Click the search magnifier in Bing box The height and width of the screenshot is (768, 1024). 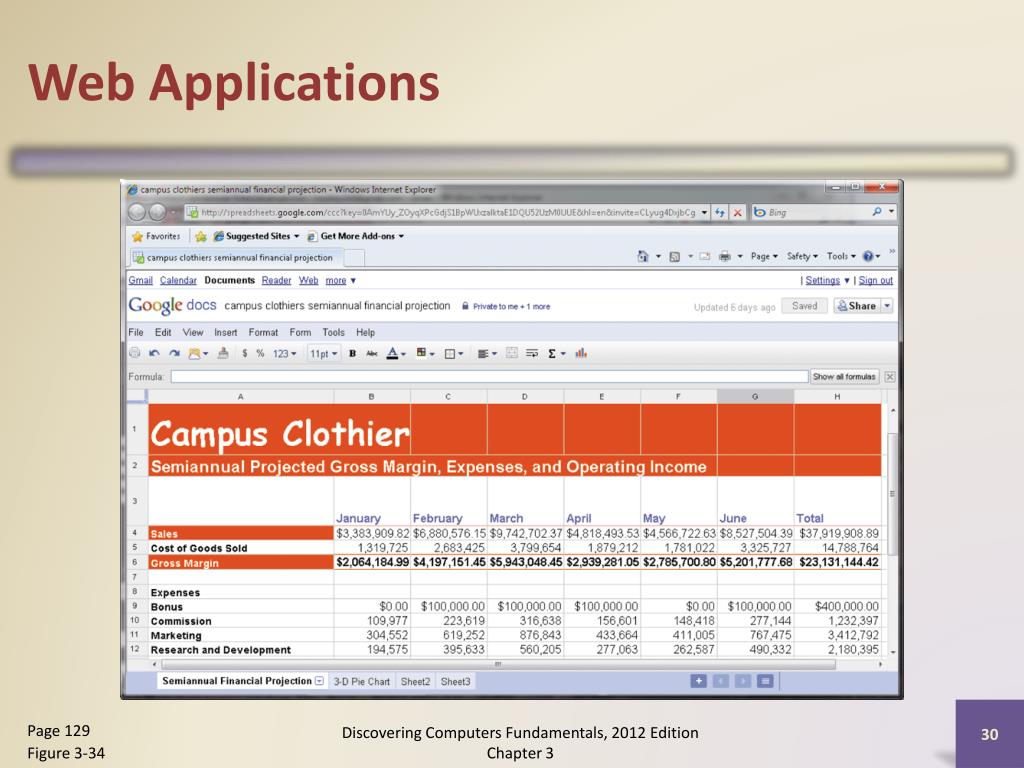(x=877, y=212)
